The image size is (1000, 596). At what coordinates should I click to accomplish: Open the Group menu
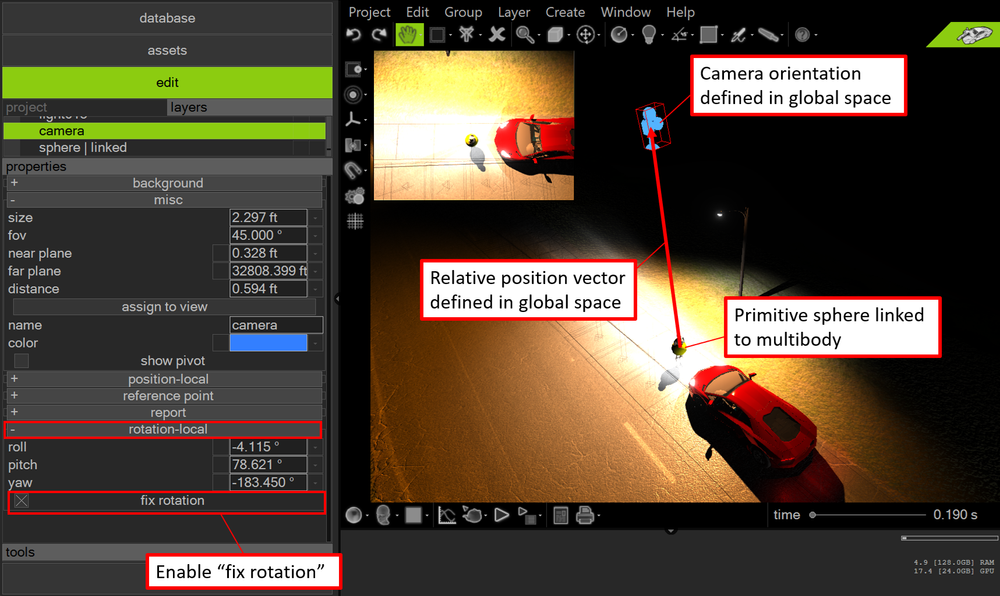coord(463,12)
